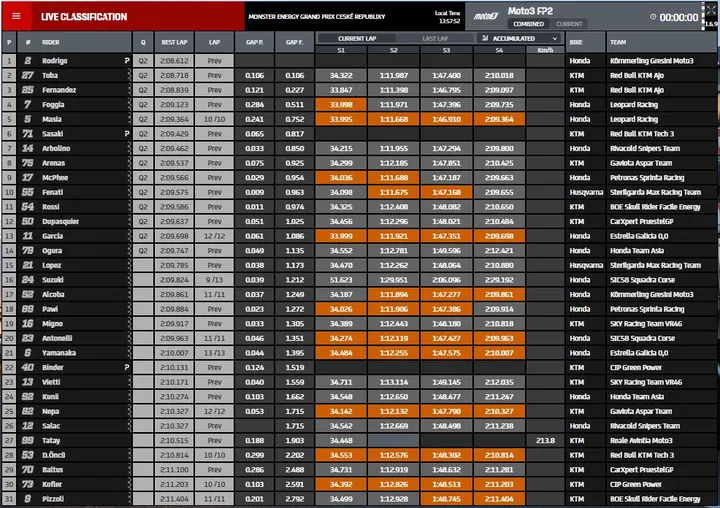
Task: Click the pit P marker on Rodrigo's row
Action: [x=127, y=61]
